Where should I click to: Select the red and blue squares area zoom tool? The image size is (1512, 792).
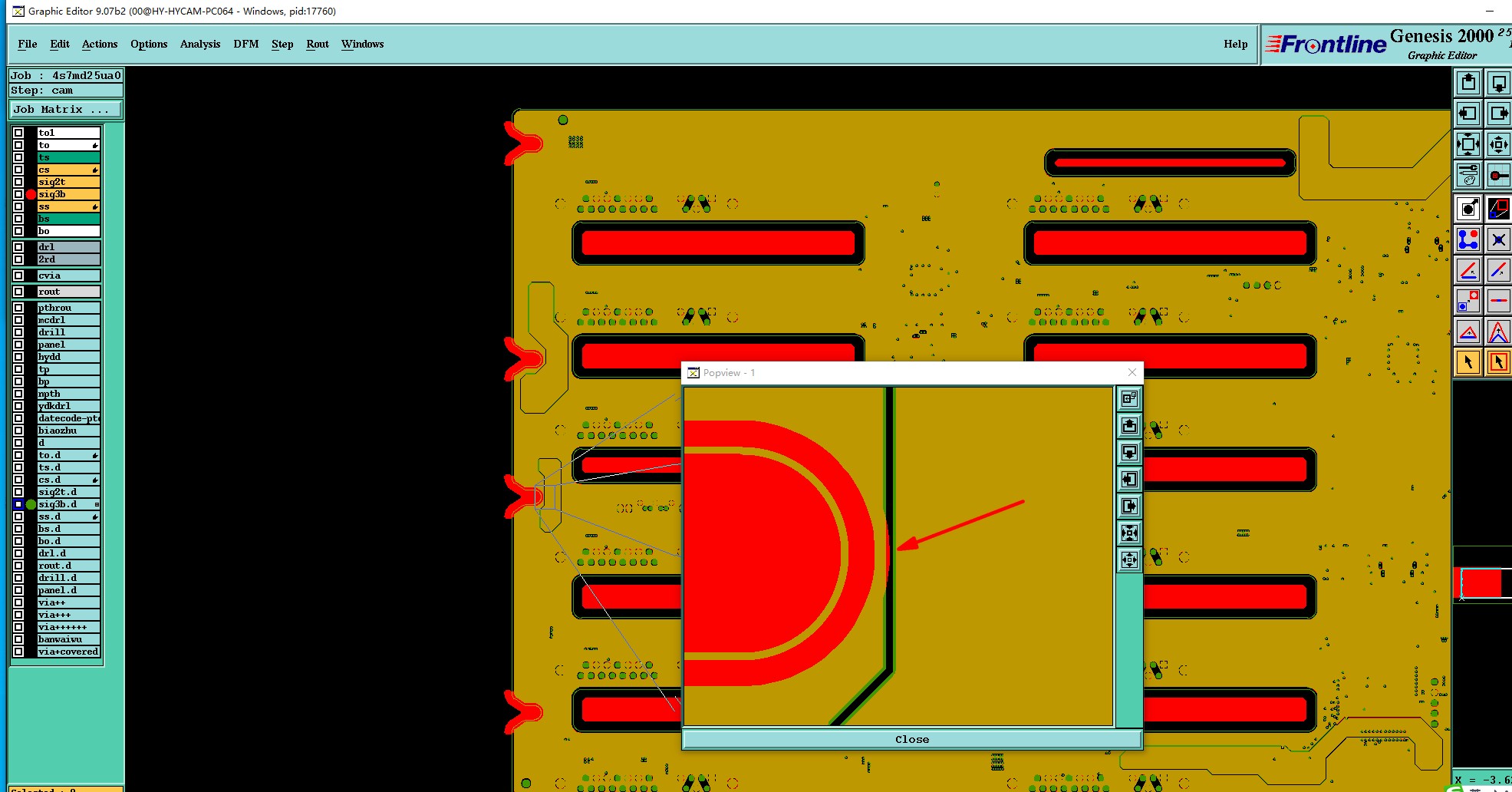tap(1498, 208)
